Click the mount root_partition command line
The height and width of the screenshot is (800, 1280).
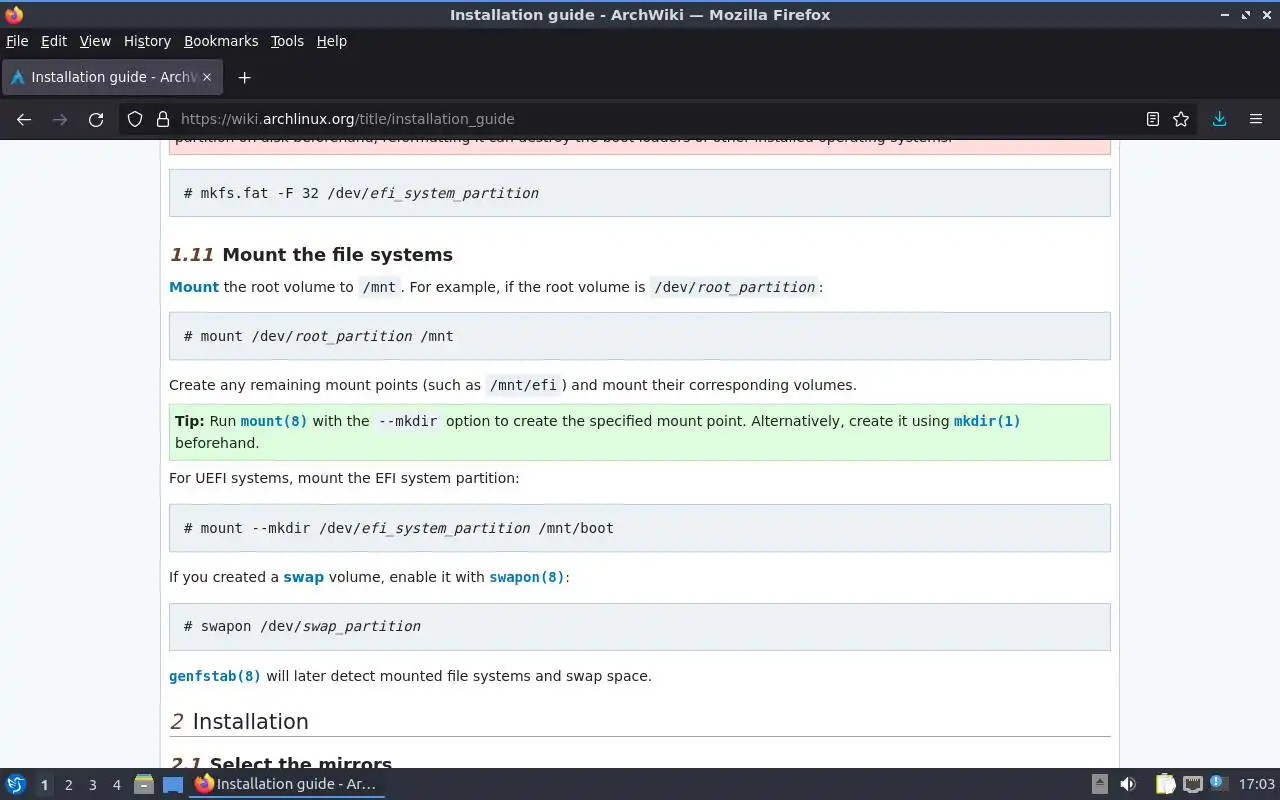[640, 336]
